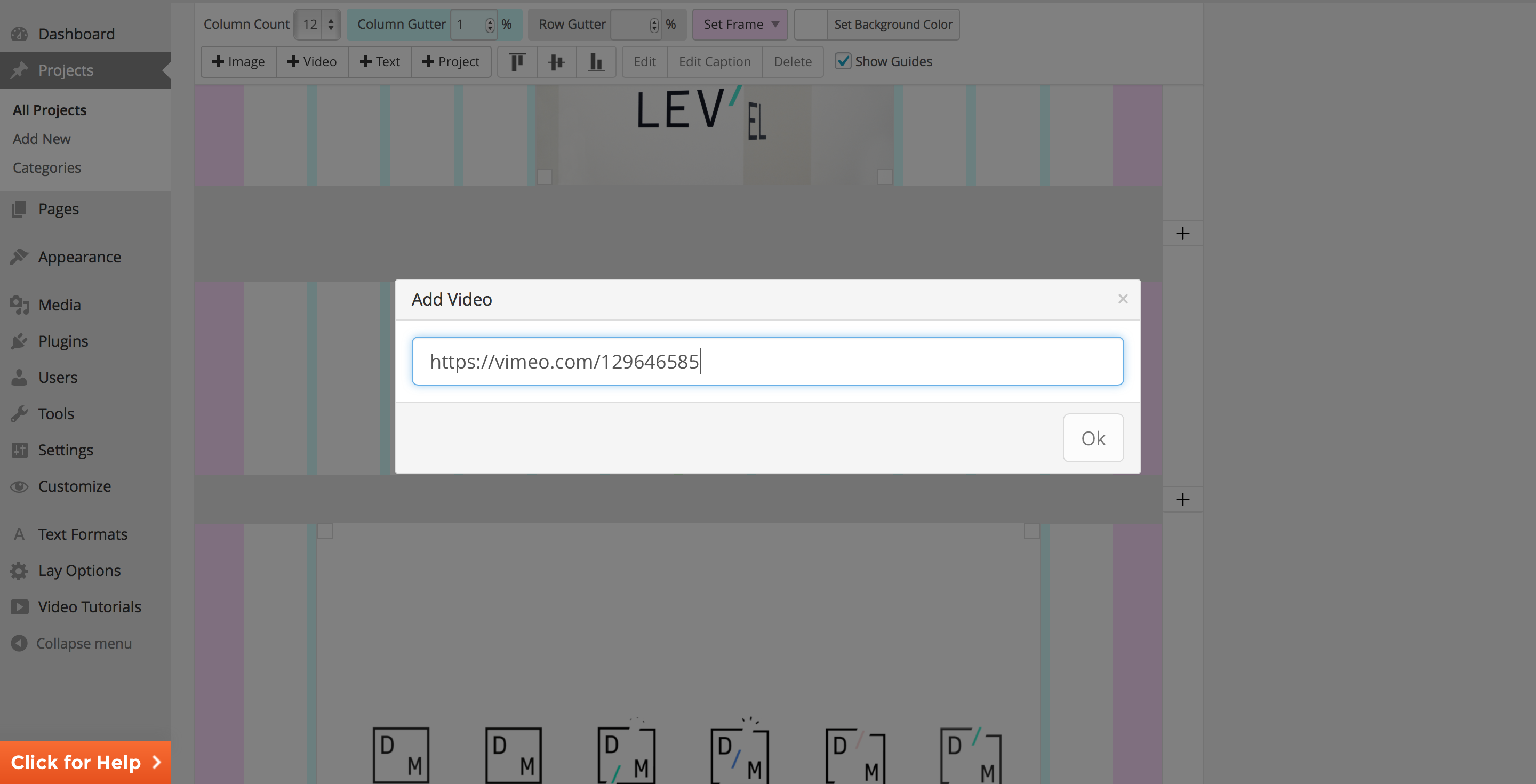Click the Video Tutorials play icon
The image size is (1536, 784).
point(19,607)
